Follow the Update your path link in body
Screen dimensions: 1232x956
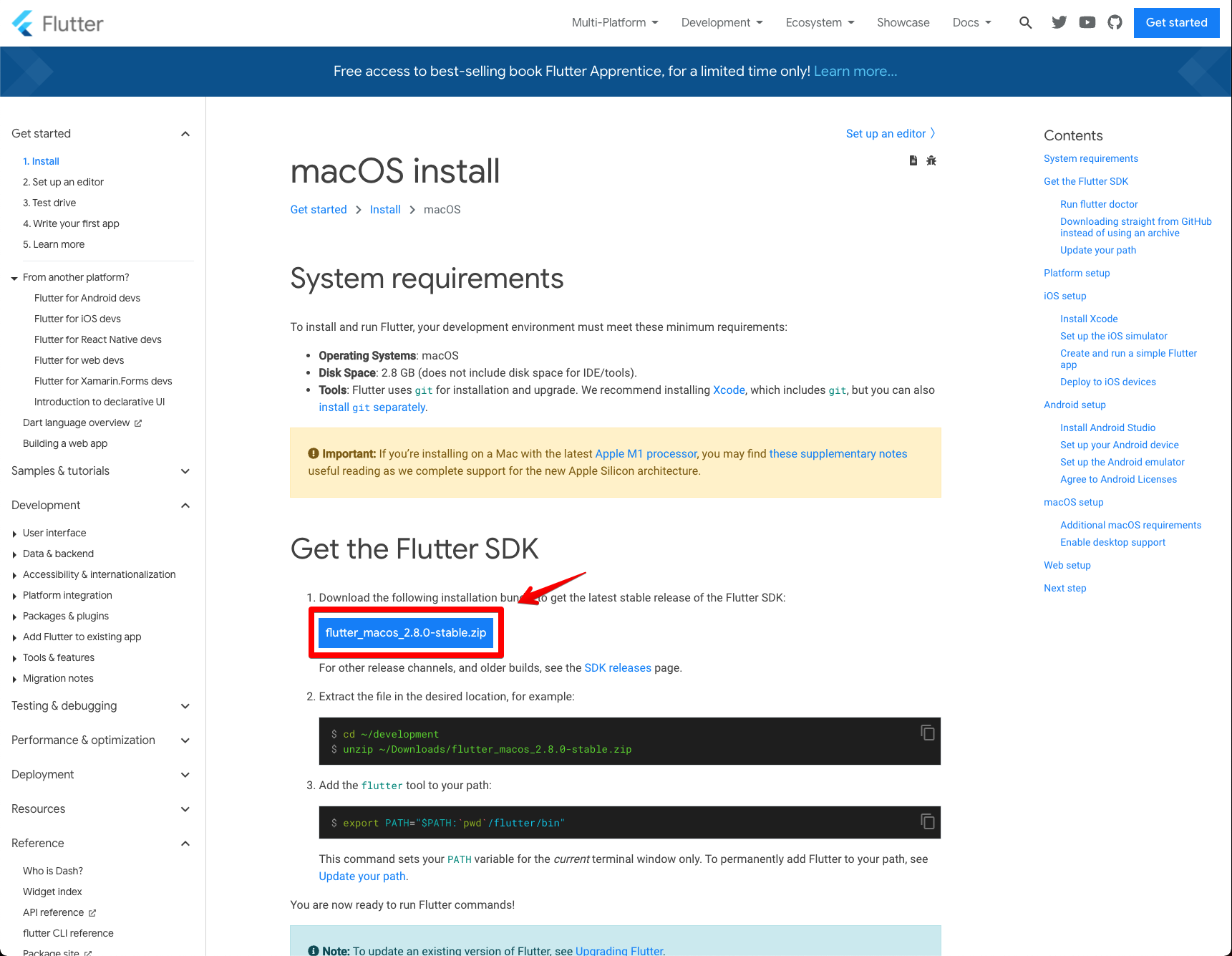[x=362, y=877]
